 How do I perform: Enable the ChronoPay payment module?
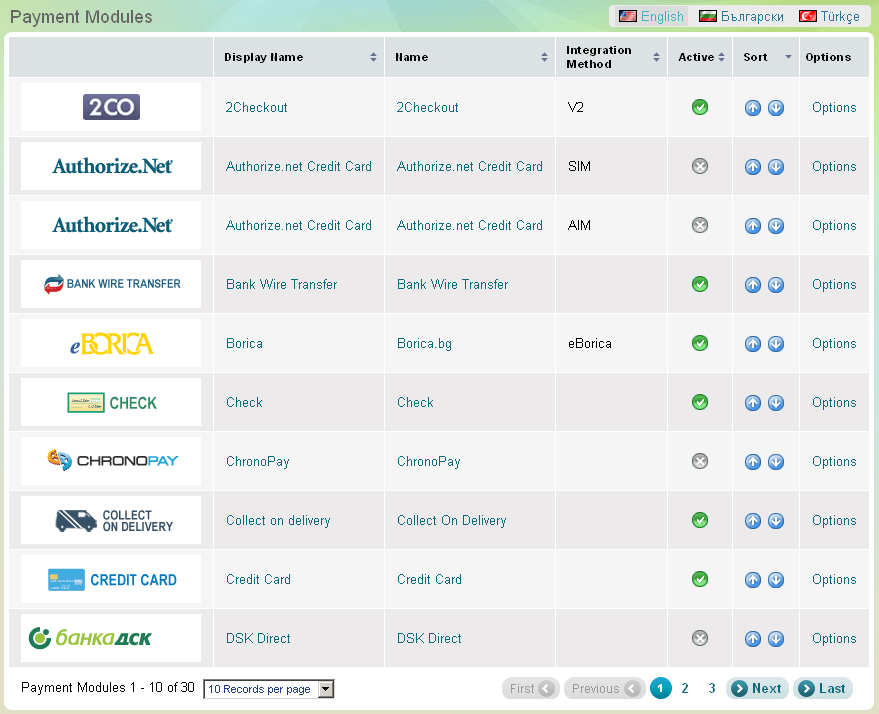700,461
